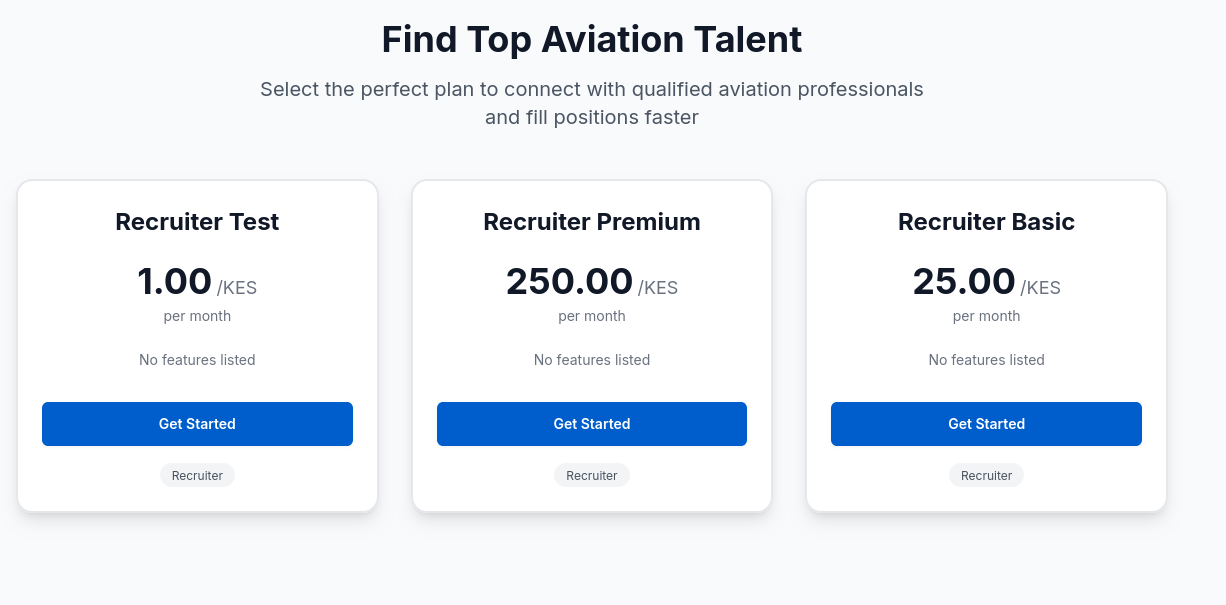Click Get Started on Recruiter Premium plan

592,423
